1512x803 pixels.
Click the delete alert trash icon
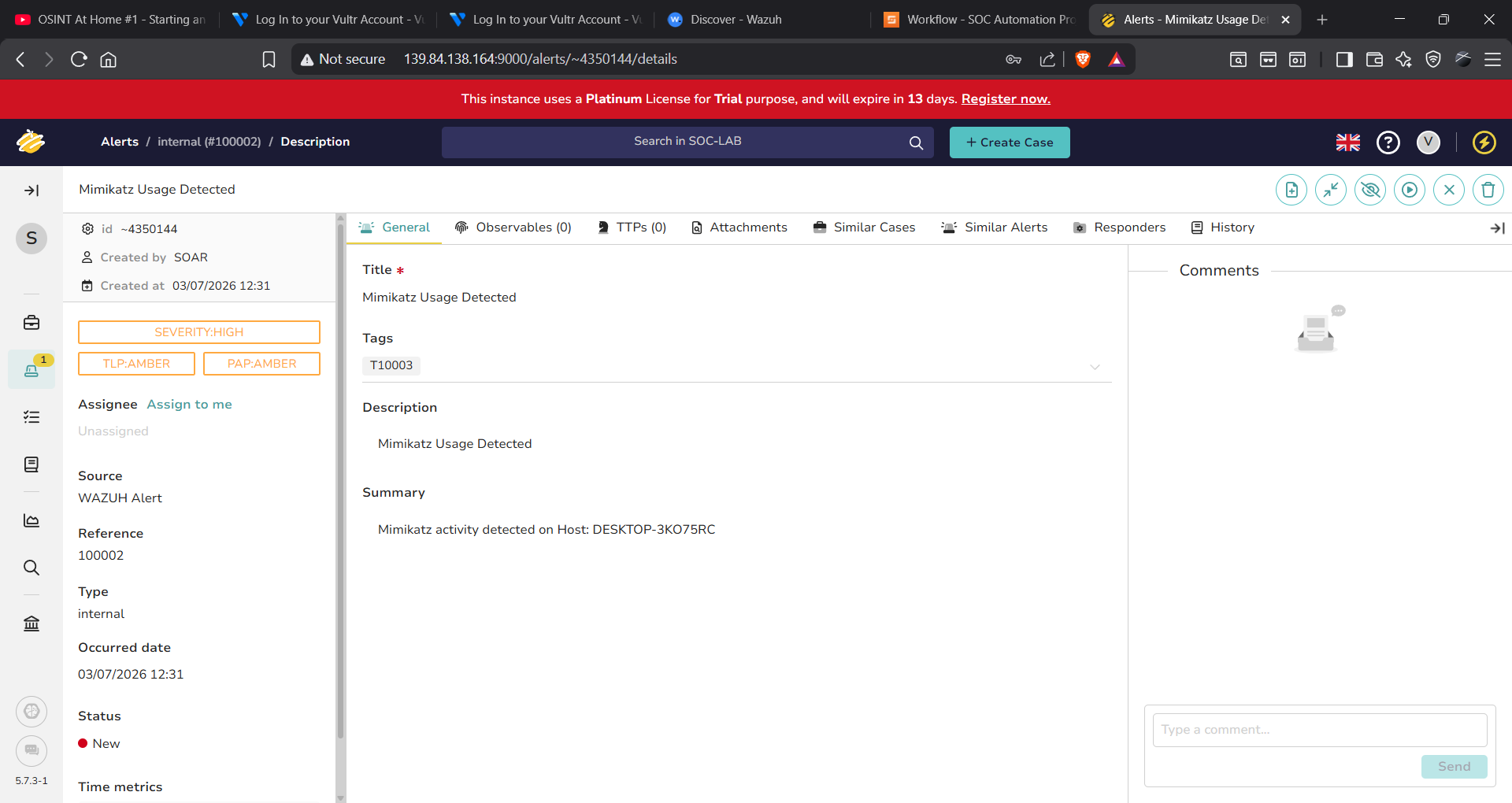[1488, 190]
